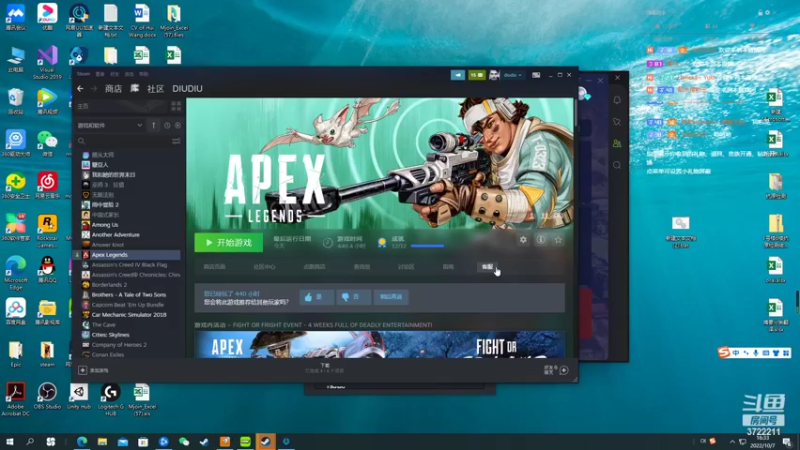This screenshot has width=800, height=450.
Task: Open Microsoft Edge from the taskbar
Action: [x=82, y=441]
